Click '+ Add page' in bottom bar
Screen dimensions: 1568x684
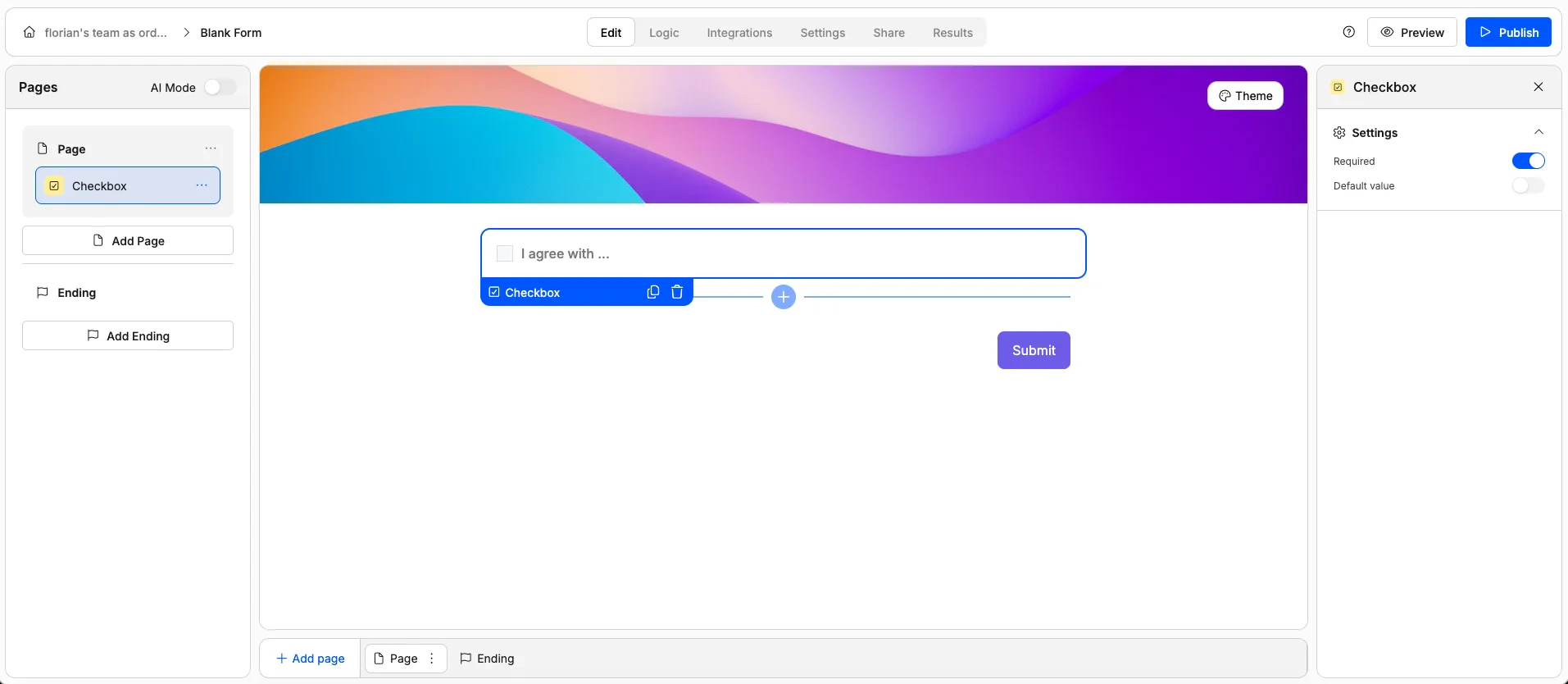point(311,659)
